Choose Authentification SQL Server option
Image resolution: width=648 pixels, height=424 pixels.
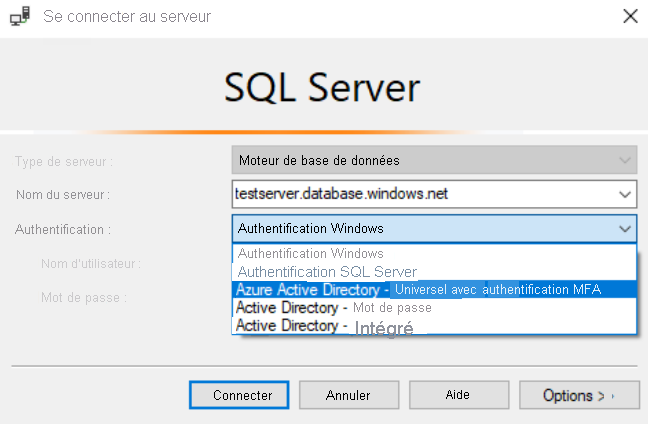326,271
